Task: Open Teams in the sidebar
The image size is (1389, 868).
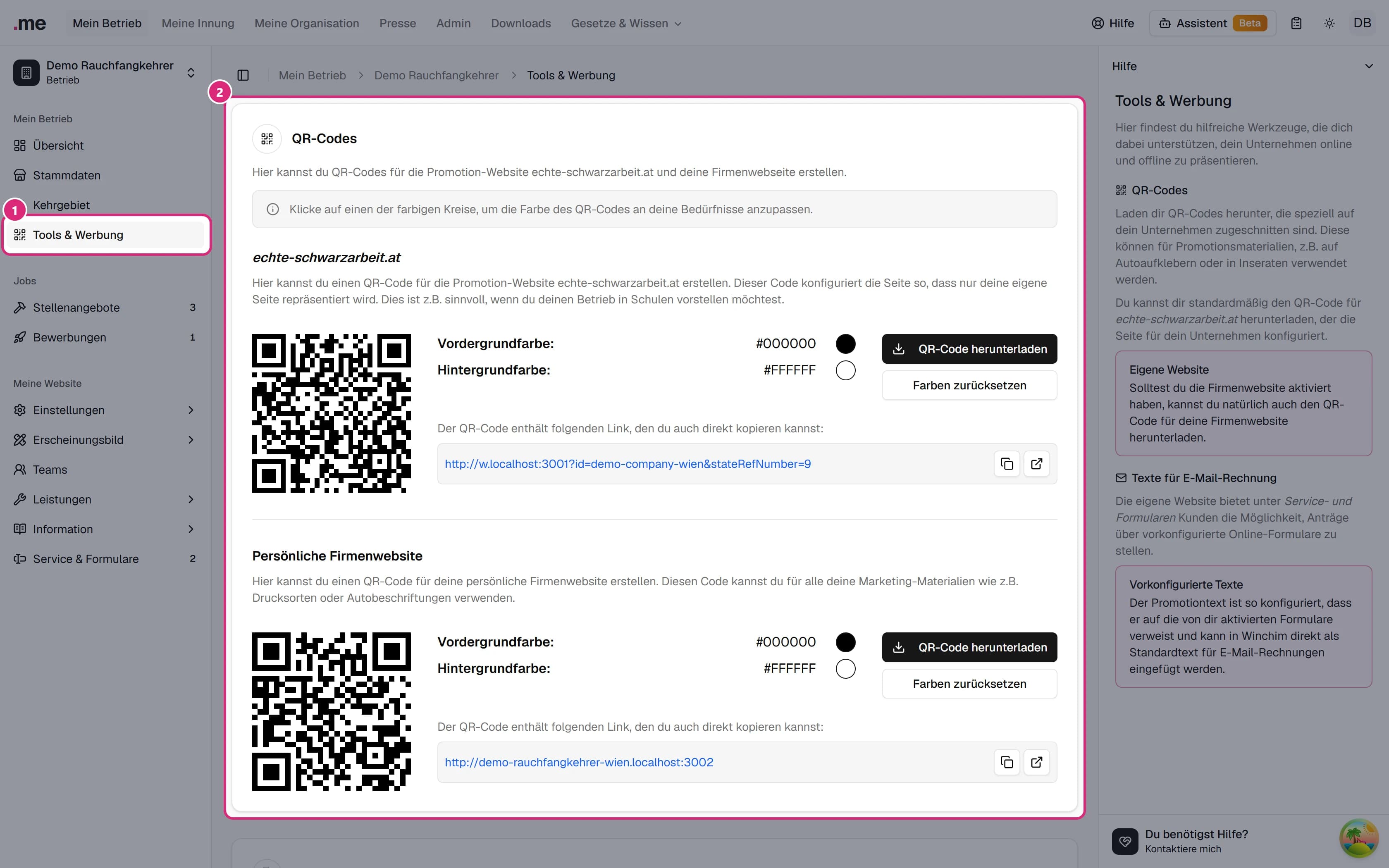Action: tap(105, 470)
